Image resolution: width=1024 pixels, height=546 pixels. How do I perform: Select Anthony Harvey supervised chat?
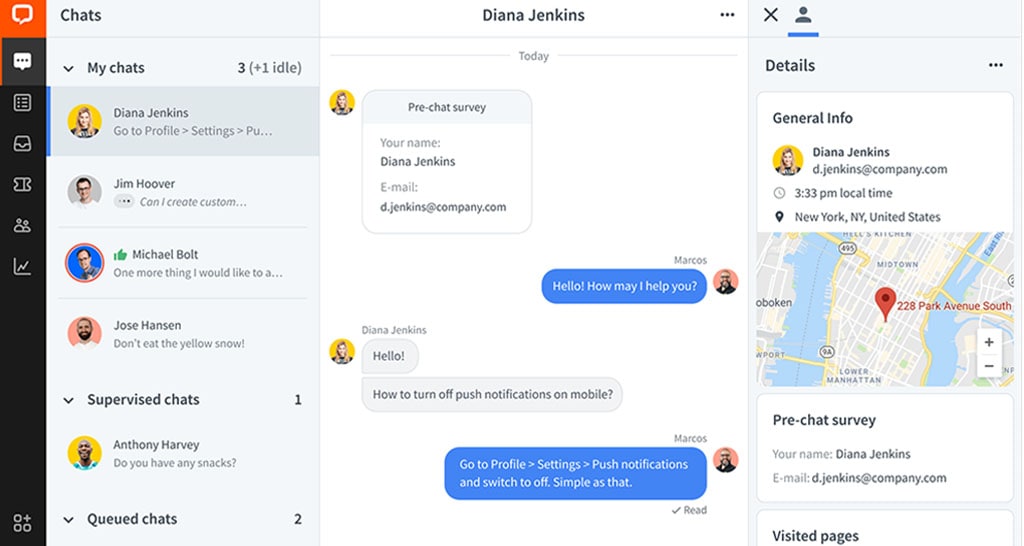(182, 453)
